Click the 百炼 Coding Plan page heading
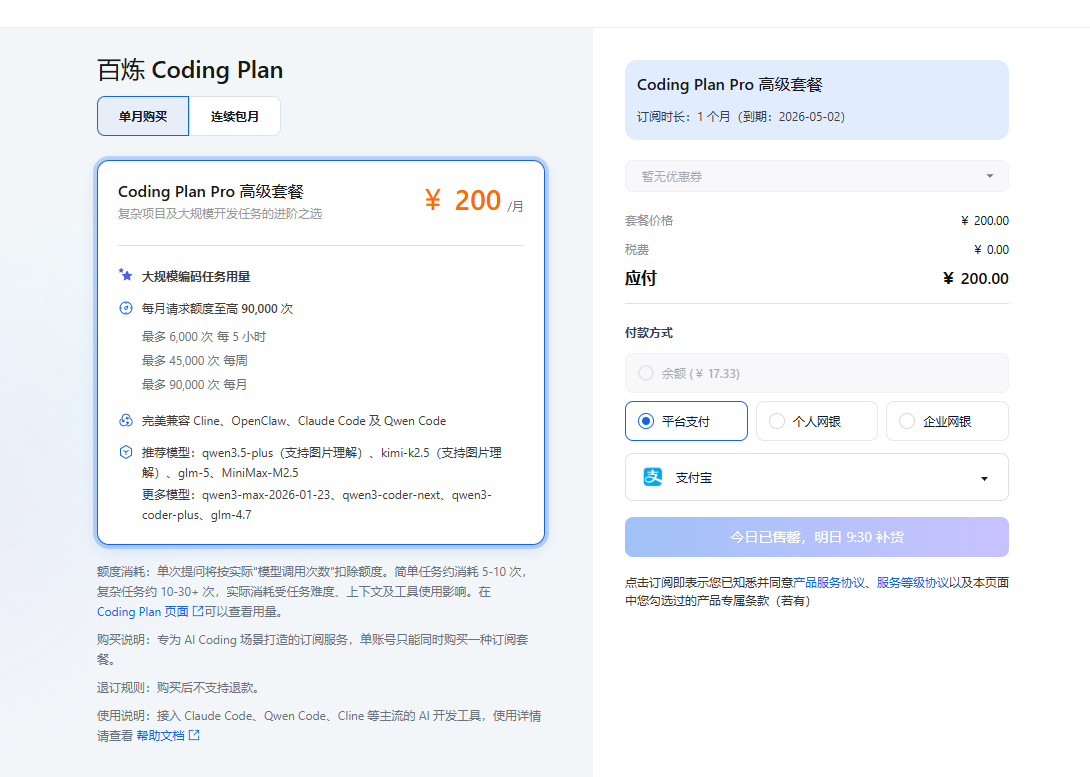The height and width of the screenshot is (777, 1090). click(190, 69)
